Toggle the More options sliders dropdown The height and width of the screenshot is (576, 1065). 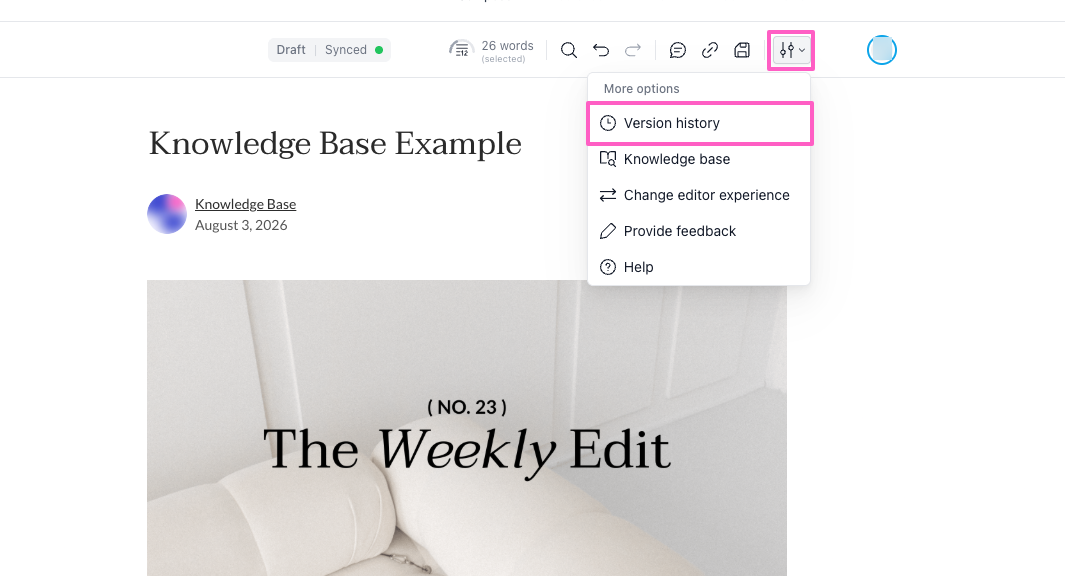pyautogui.click(x=791, y=50)
